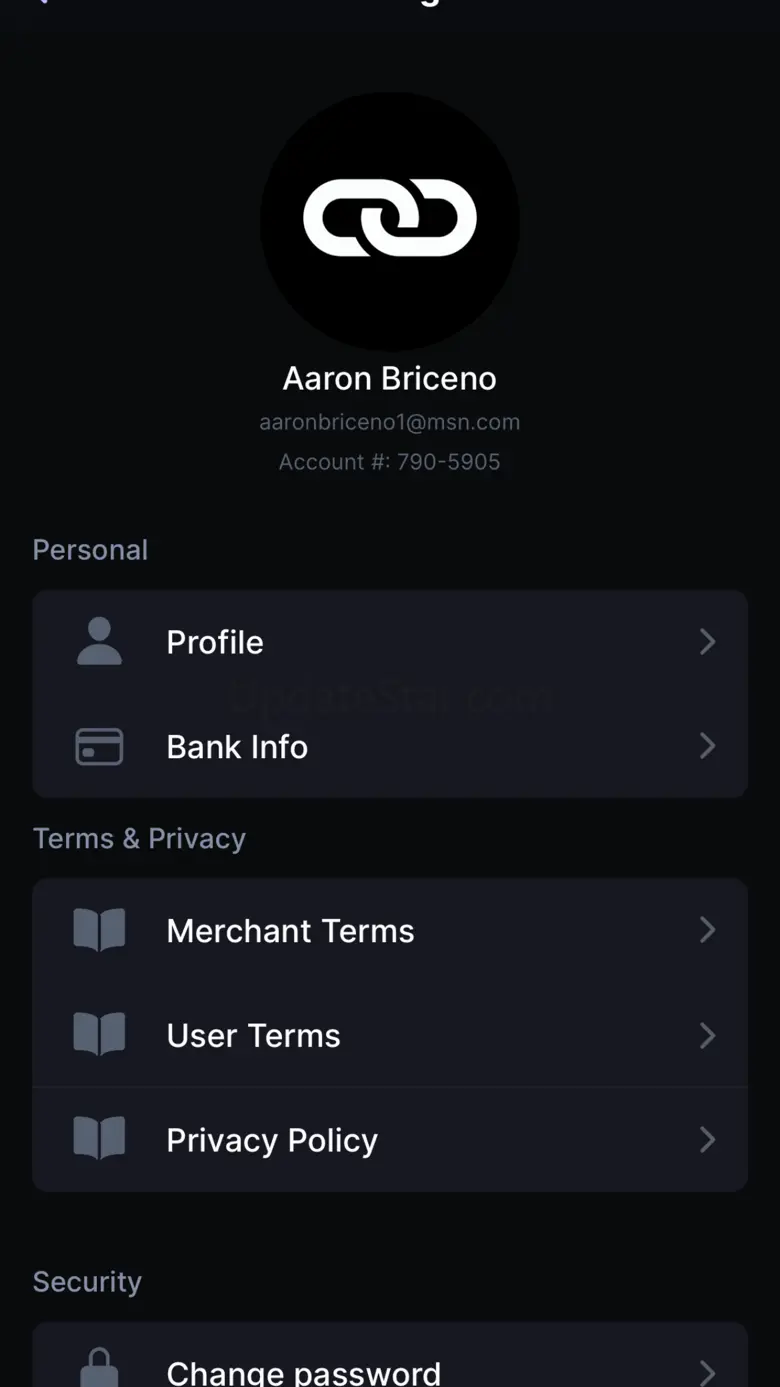
Task: Click the book icon next to Privacy Policy
Action: [99, 1139]
